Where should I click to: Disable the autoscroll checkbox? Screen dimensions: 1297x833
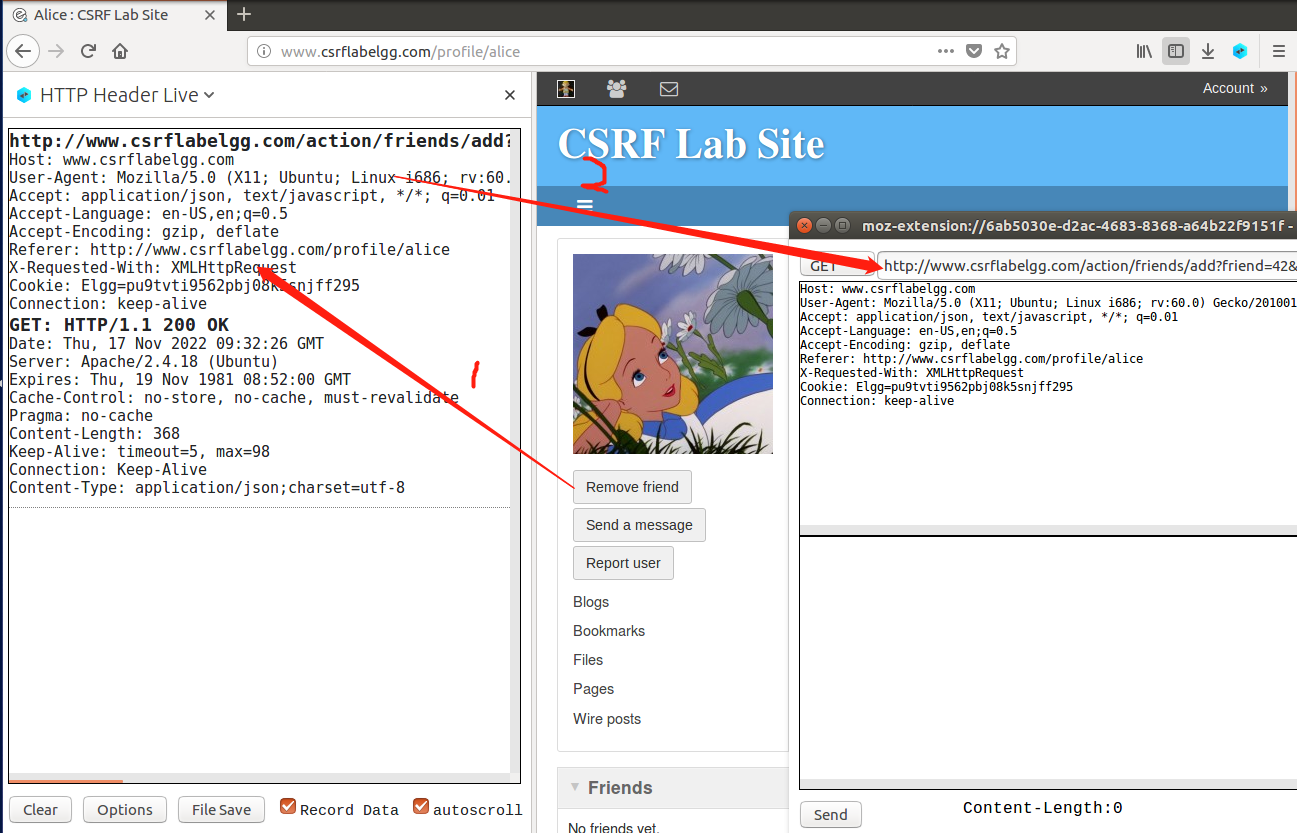421,806
